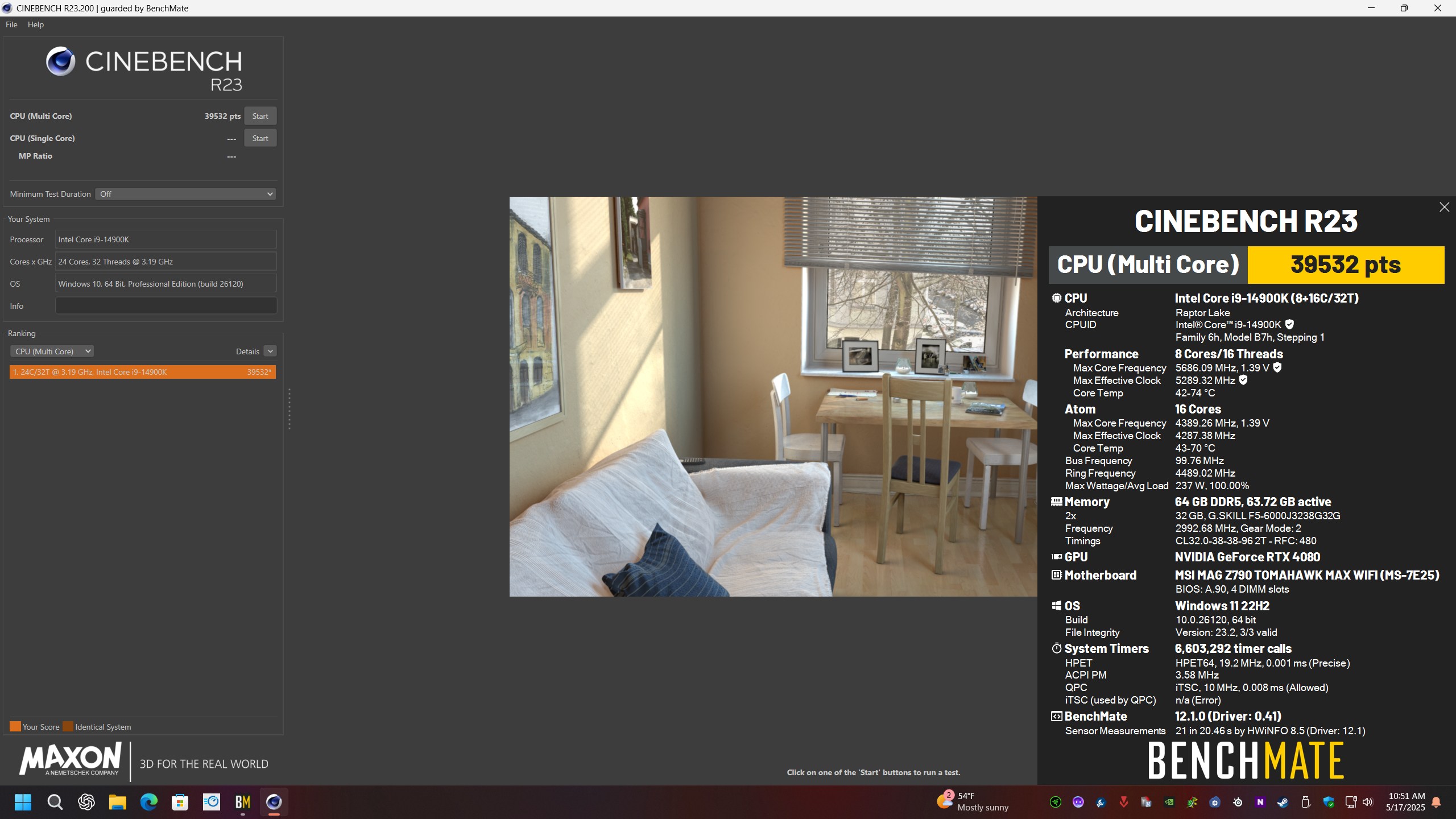The image size is (1456, 819).
Task: Click the Cinebench taskbar icon
Action: [x=274, y=802]
